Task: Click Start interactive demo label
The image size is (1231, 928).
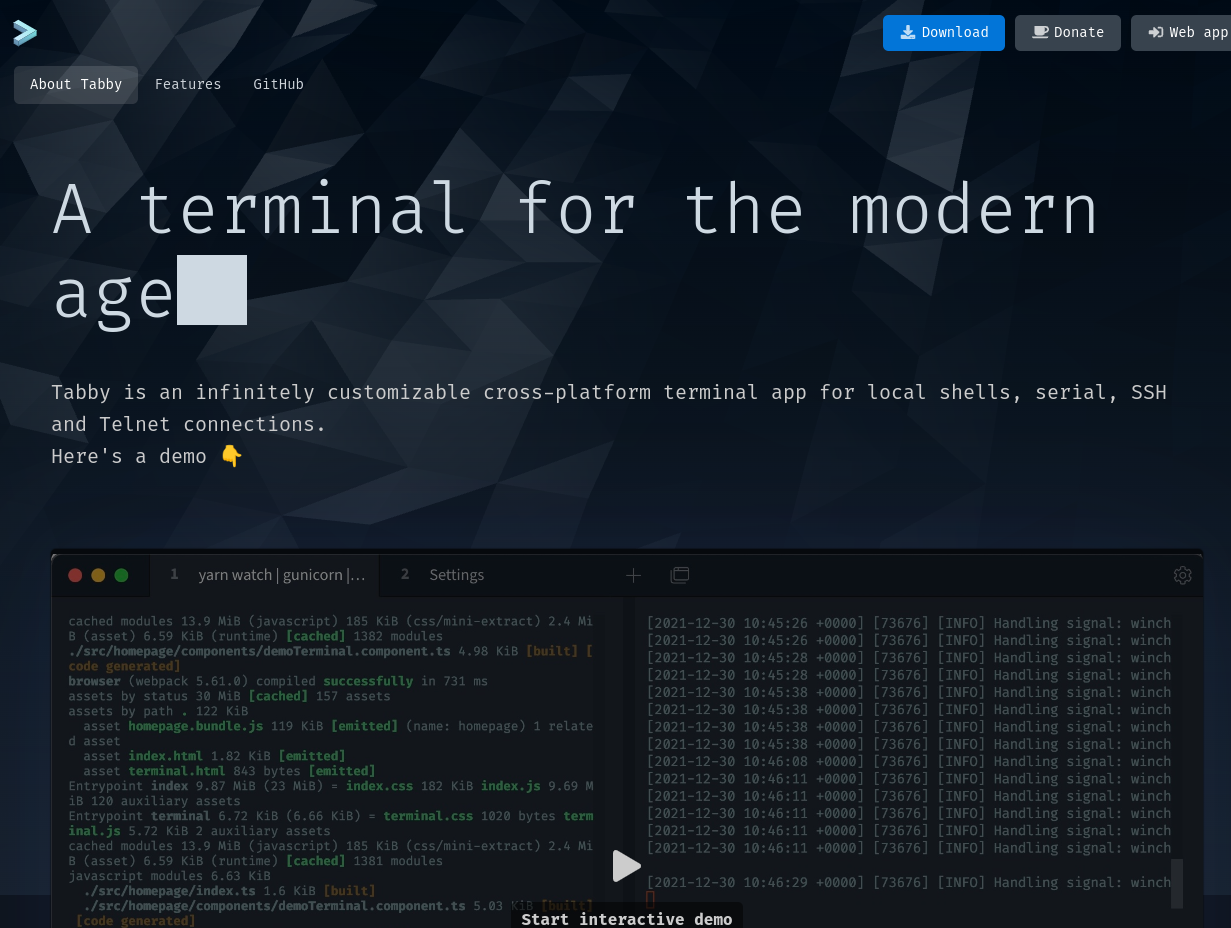Action: click(x=627, y=919)
